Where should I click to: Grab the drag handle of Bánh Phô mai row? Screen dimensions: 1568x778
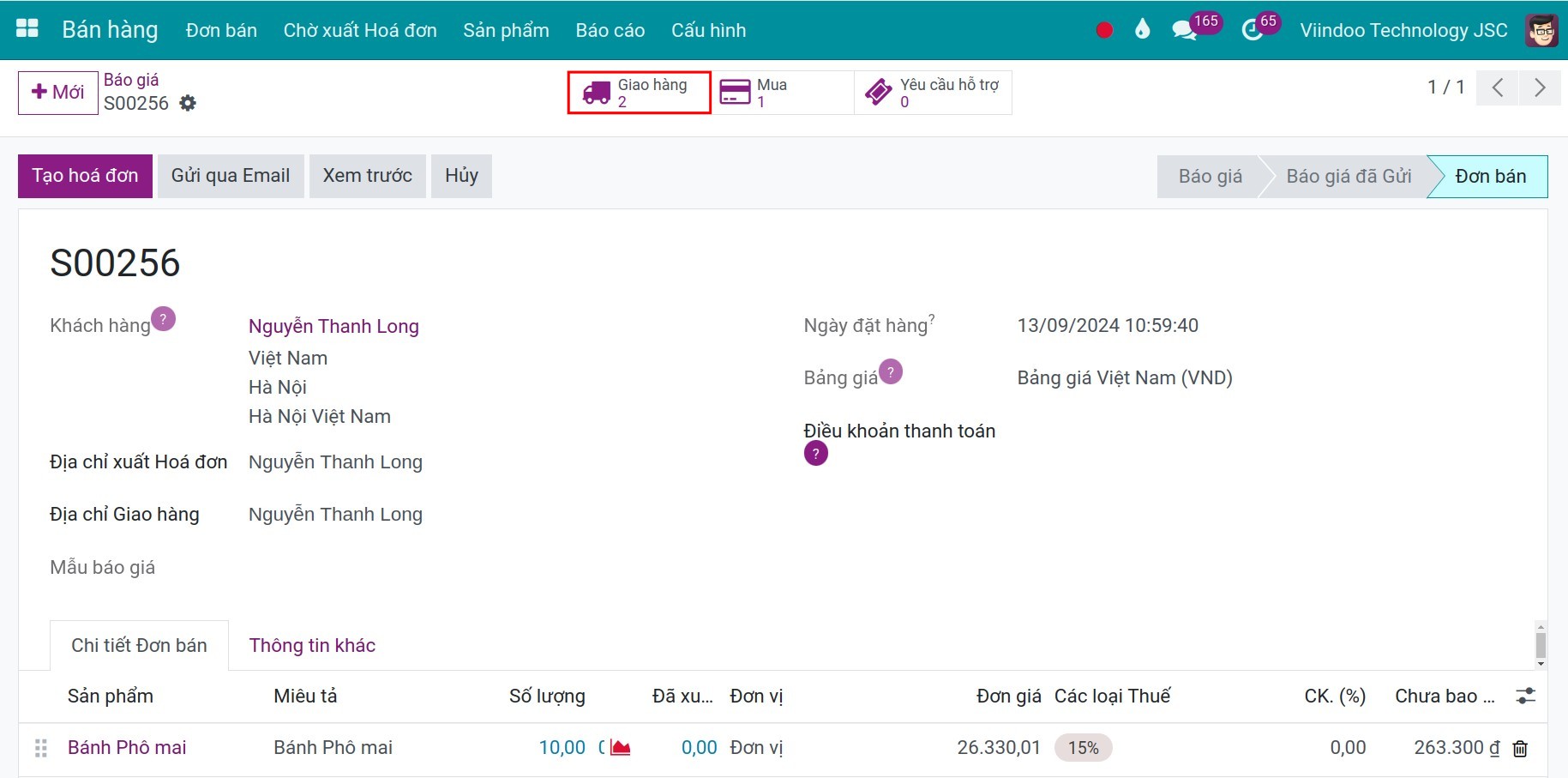coord(40,749)
